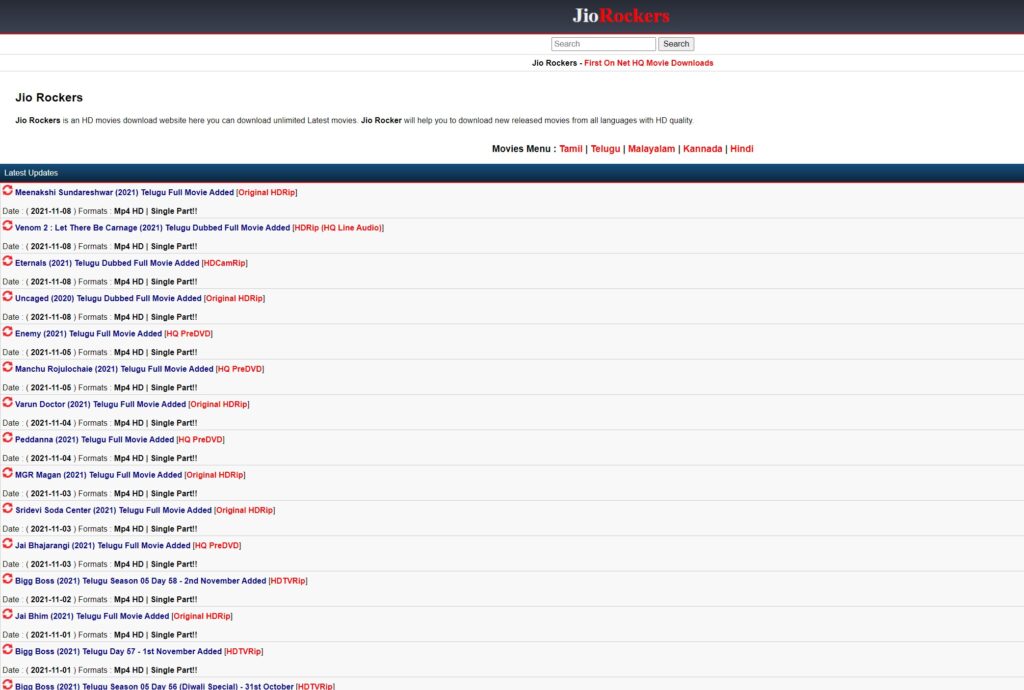Open Sridevi Soda Center (2021) movie link
This screenshot has width=1024, height=690.
pos(145,510)
